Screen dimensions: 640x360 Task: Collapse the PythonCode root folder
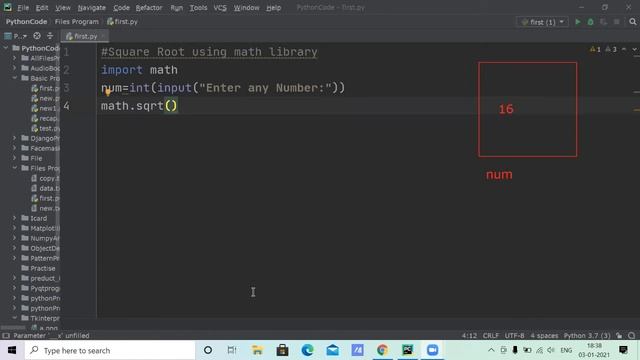tap(6, 48)
